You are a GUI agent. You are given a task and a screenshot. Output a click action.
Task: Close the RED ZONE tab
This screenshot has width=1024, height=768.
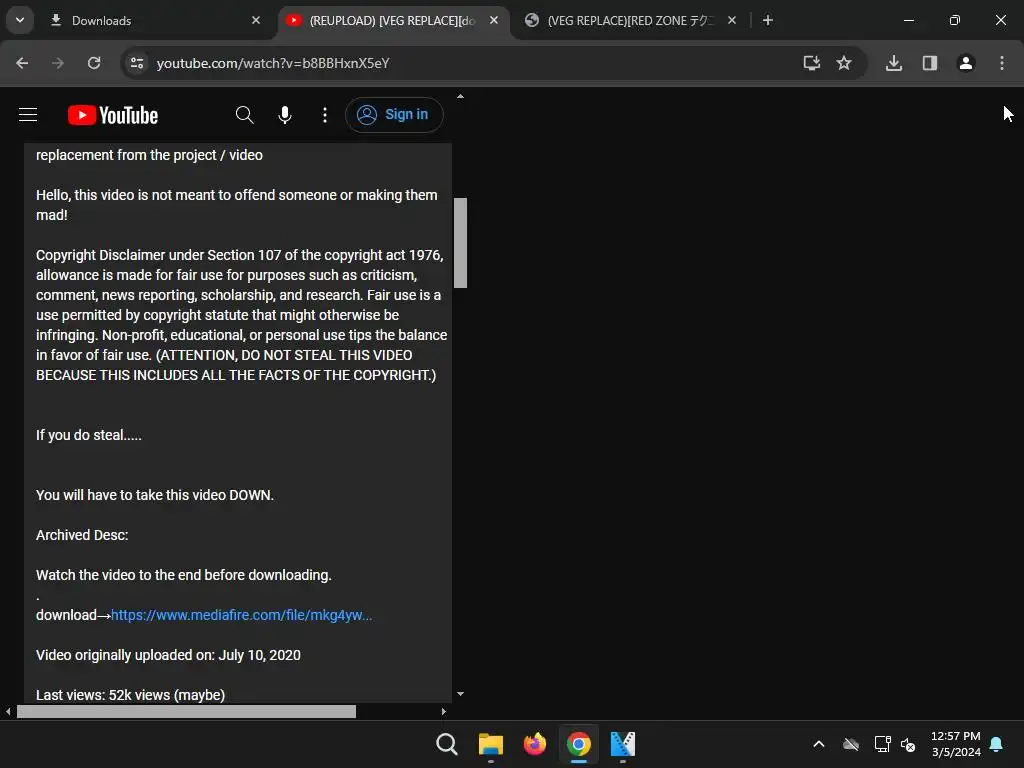tap(732, 20)
